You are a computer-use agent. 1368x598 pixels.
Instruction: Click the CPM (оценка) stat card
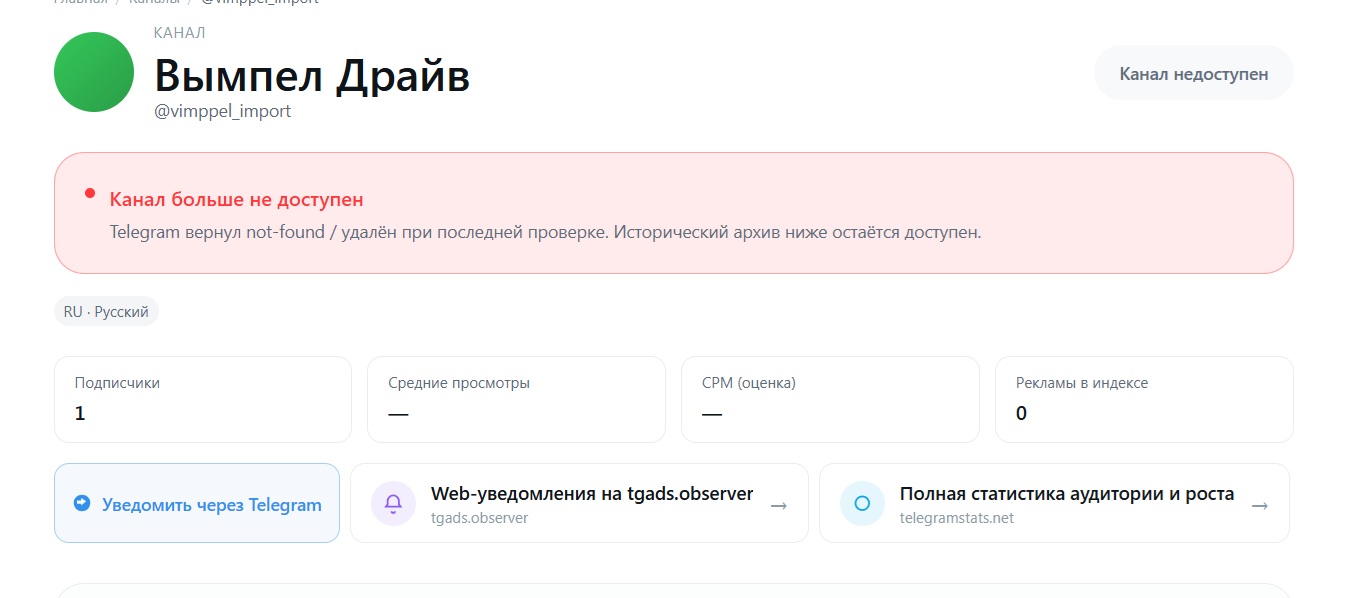coord(830,399)
